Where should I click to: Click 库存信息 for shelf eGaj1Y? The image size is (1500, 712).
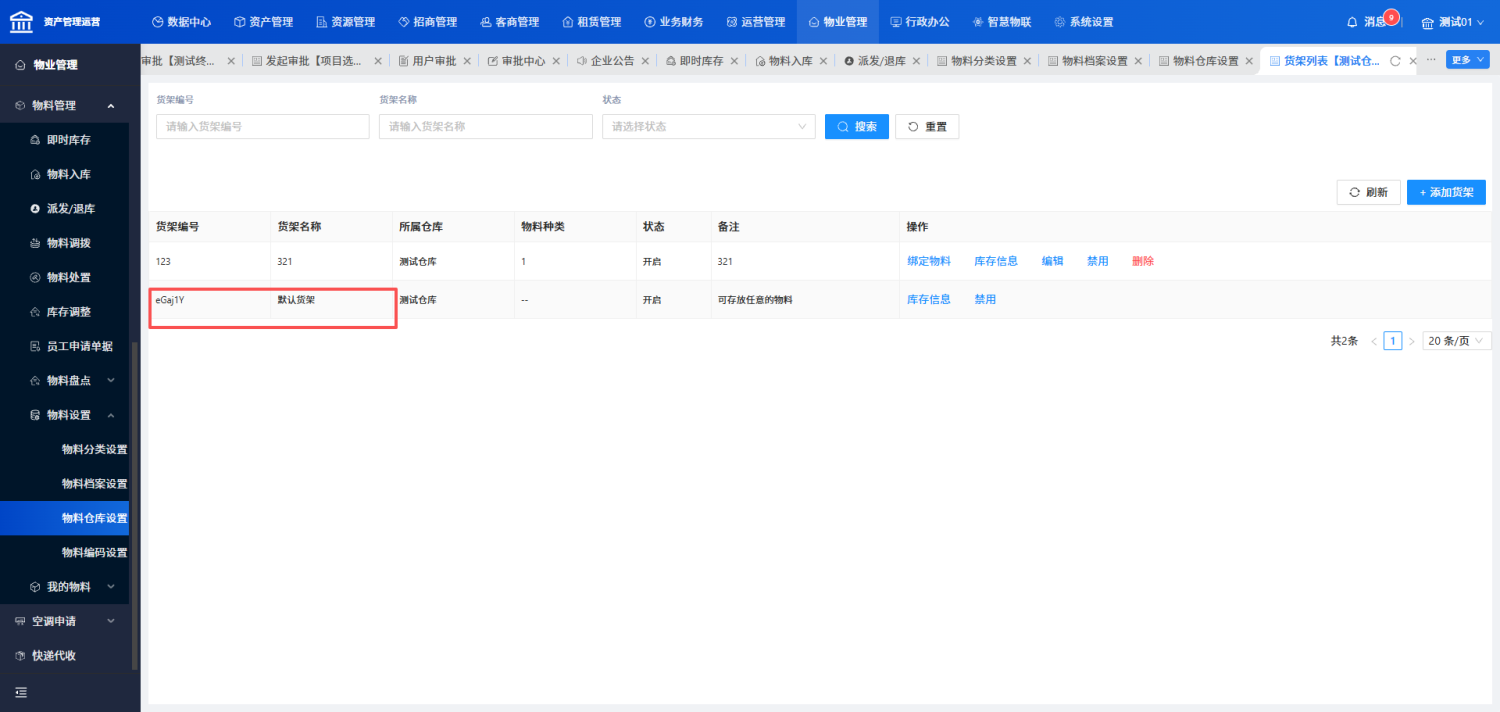[928, 299]
